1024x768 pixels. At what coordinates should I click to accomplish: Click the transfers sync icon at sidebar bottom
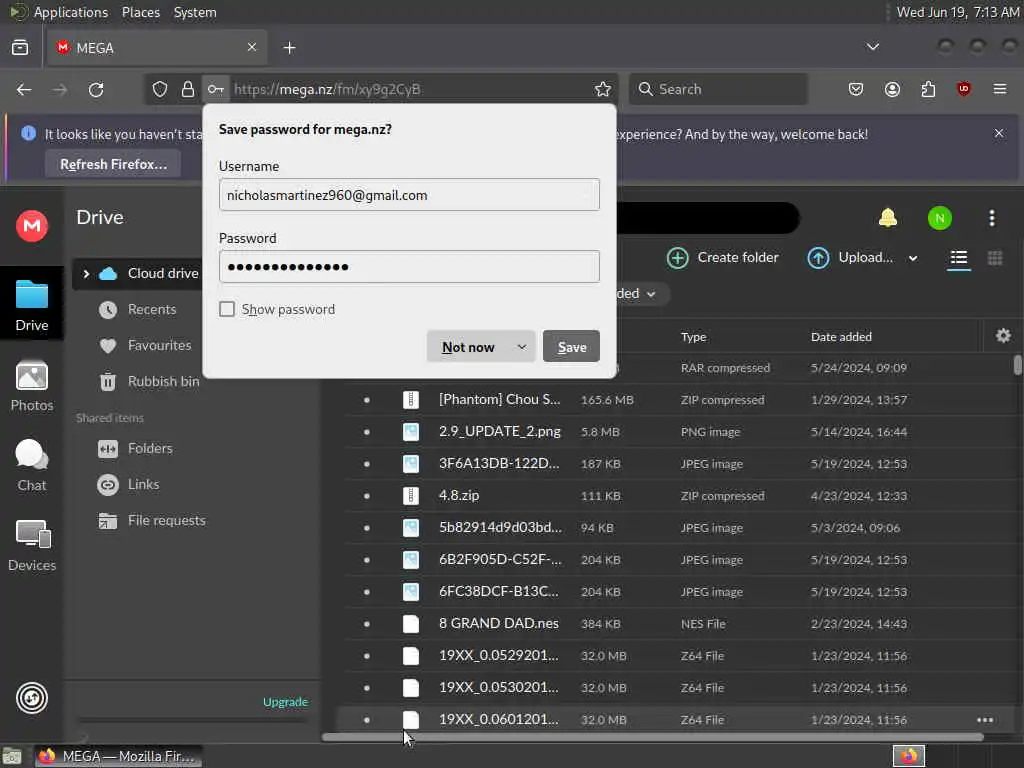[x=31, y=697]
